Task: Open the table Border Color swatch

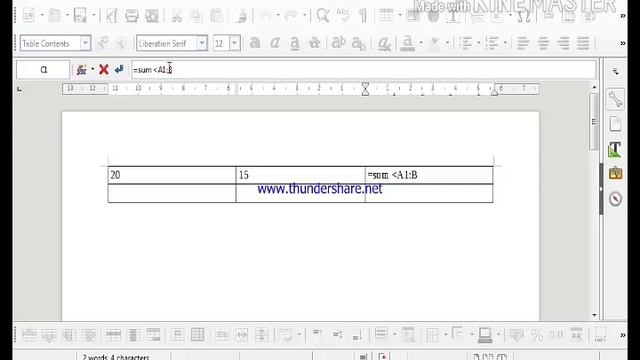Action: point(485,335)
